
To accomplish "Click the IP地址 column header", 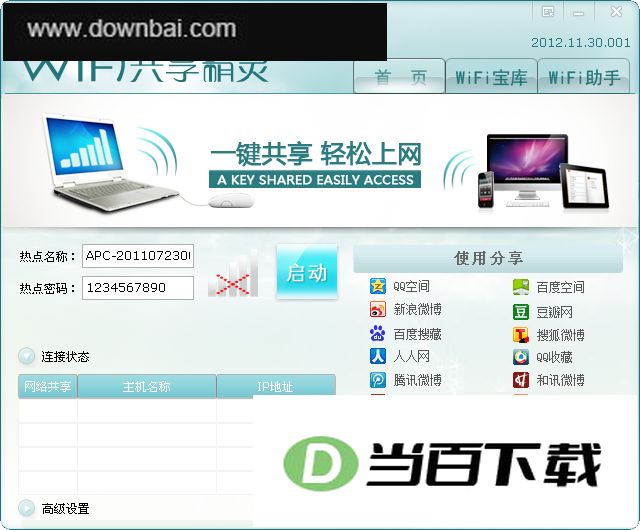I will click(x=276, y=385).
